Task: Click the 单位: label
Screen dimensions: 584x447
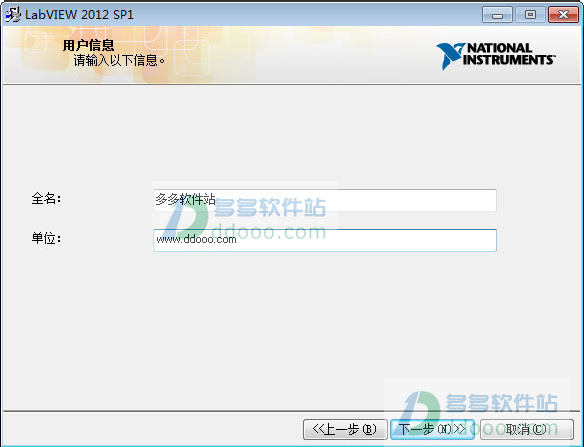Action: click(x=46, y=238)
